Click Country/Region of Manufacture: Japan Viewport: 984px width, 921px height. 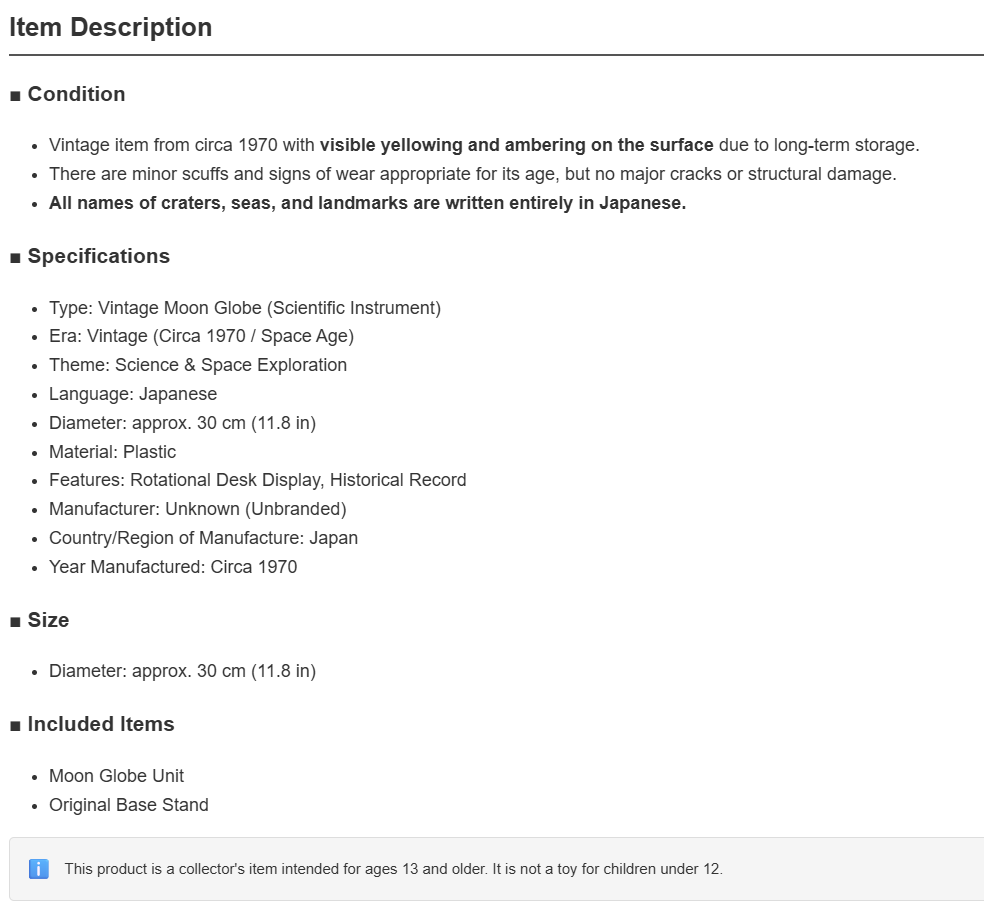pyautogui.click(x=203, y=538)
